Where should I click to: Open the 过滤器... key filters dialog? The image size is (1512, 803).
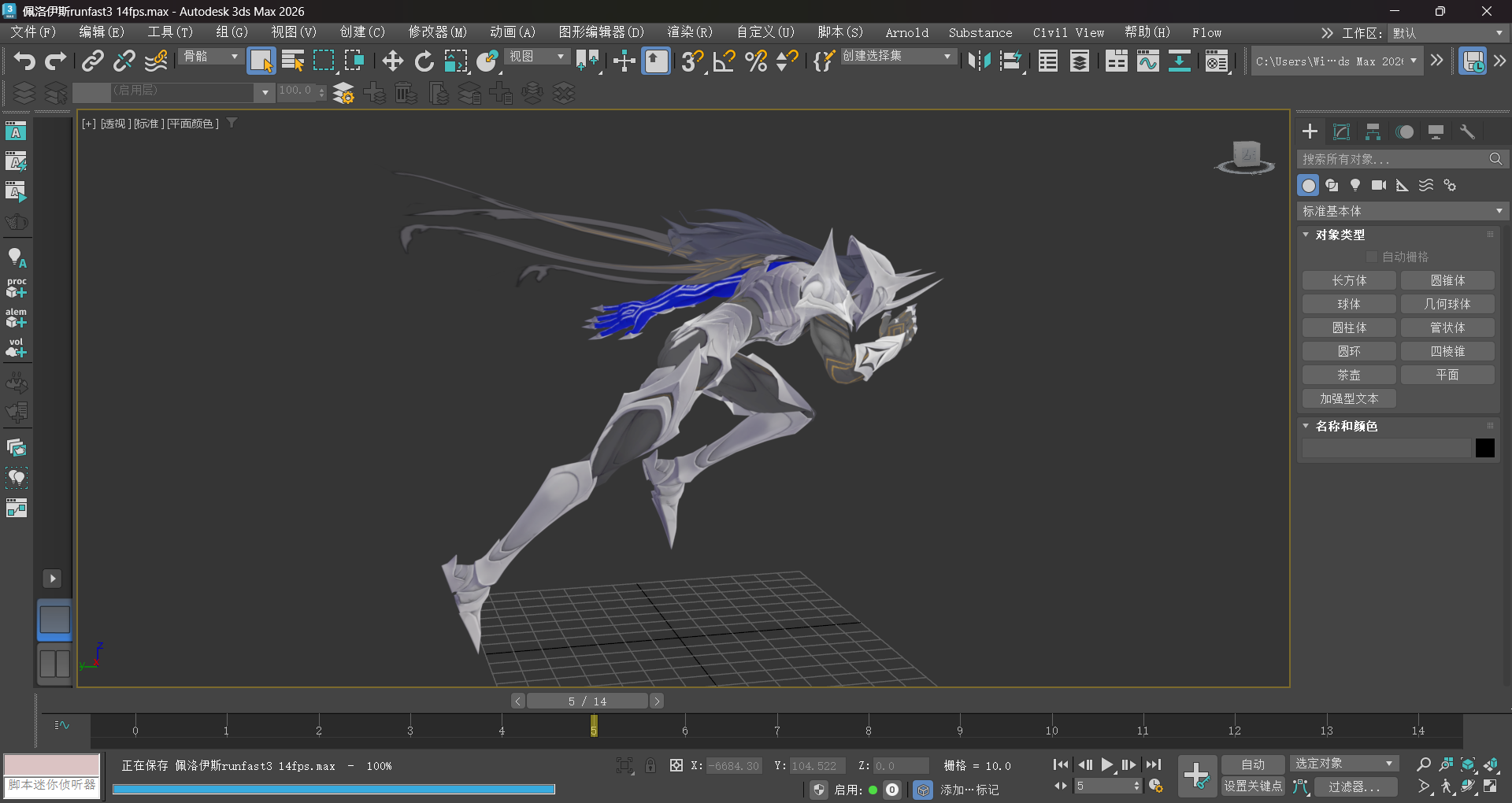1354,786
